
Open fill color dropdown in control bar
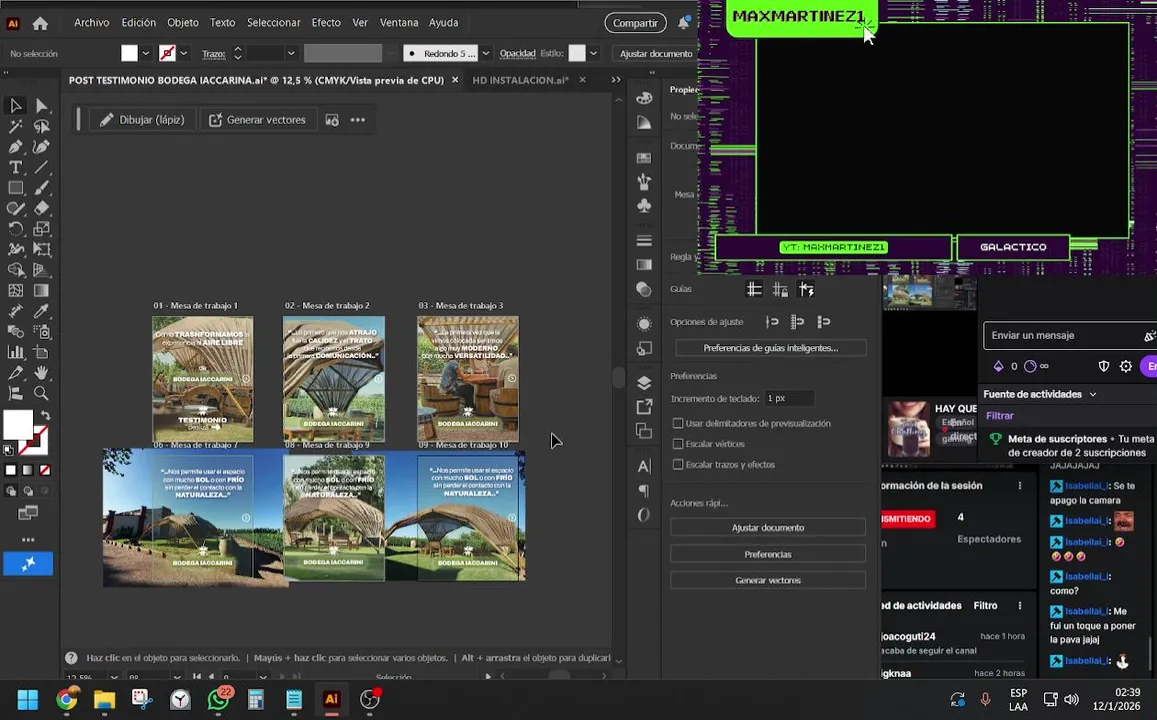(145, 53)
